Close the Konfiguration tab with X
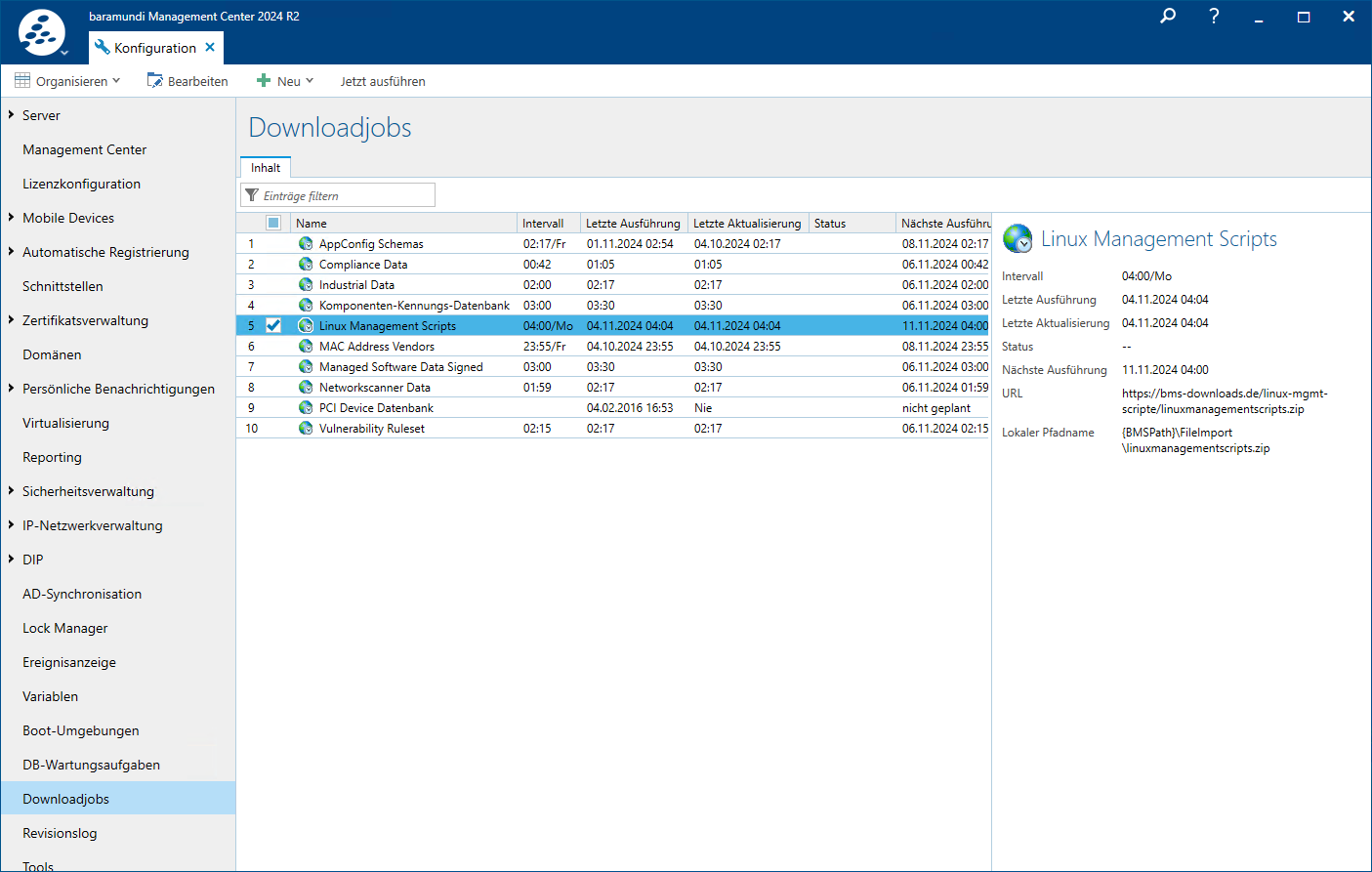This screenshot has height=872, width=1372. point(210,48)
